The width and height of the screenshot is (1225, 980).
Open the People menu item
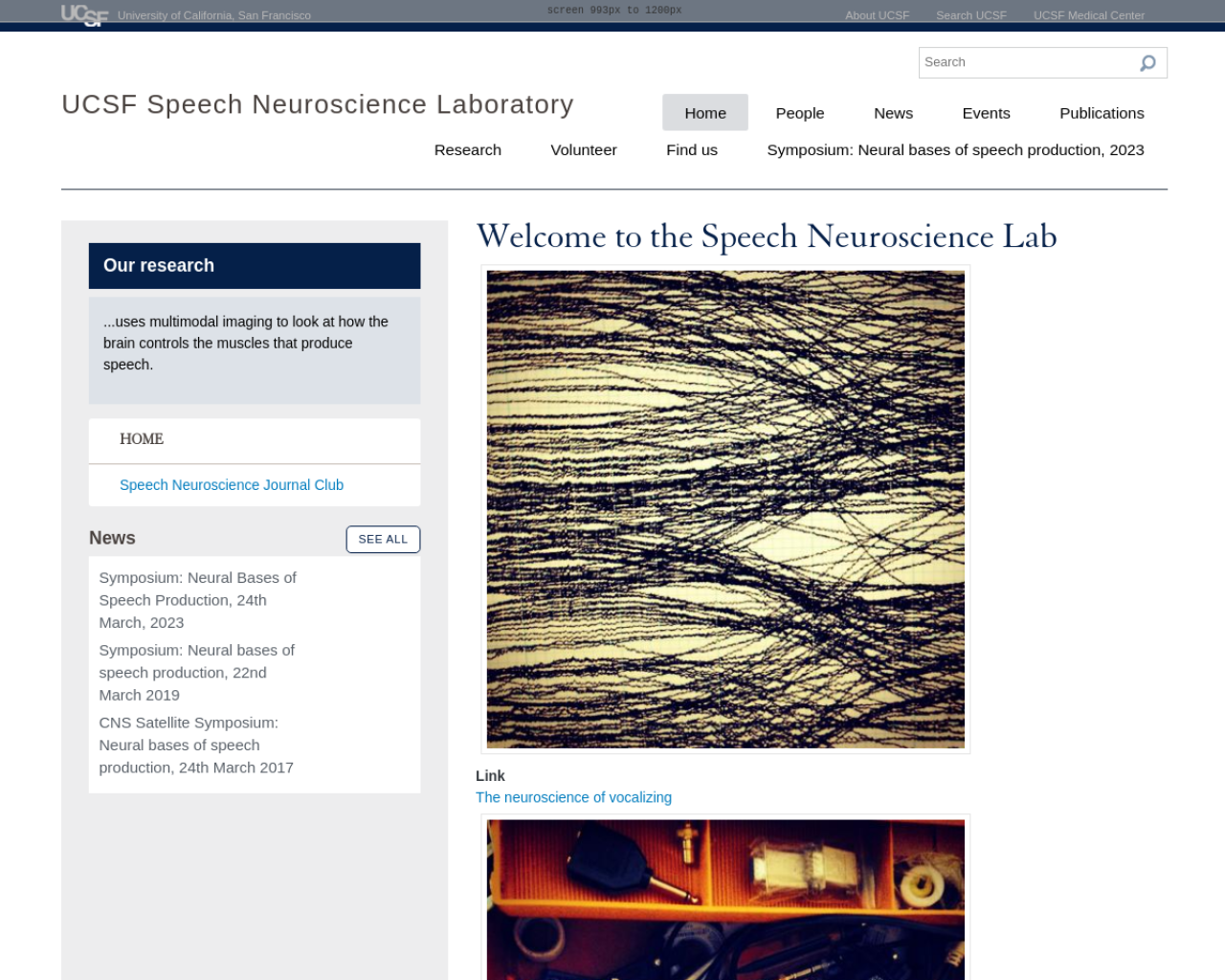800,113
